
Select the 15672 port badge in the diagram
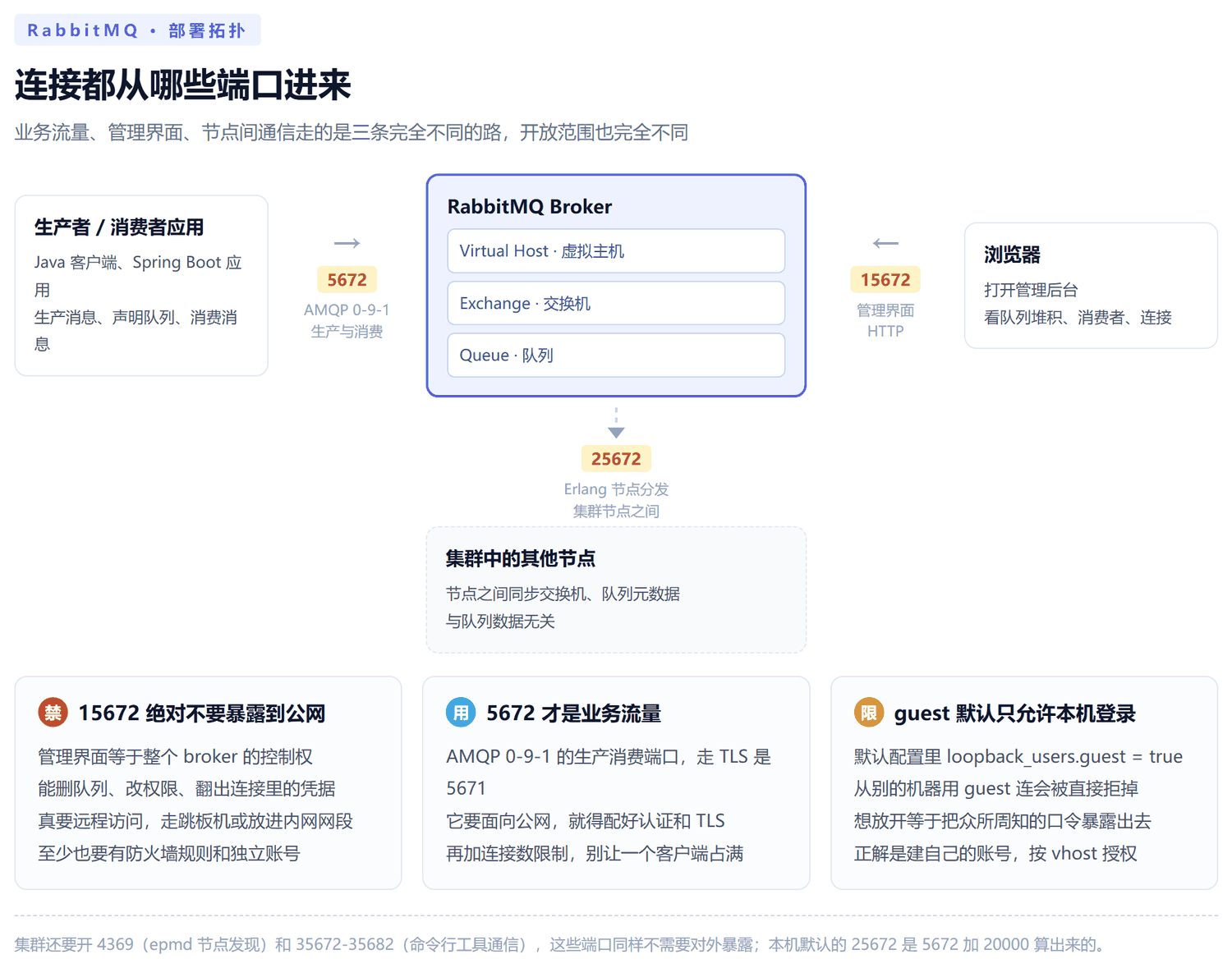tap(885, 280)
